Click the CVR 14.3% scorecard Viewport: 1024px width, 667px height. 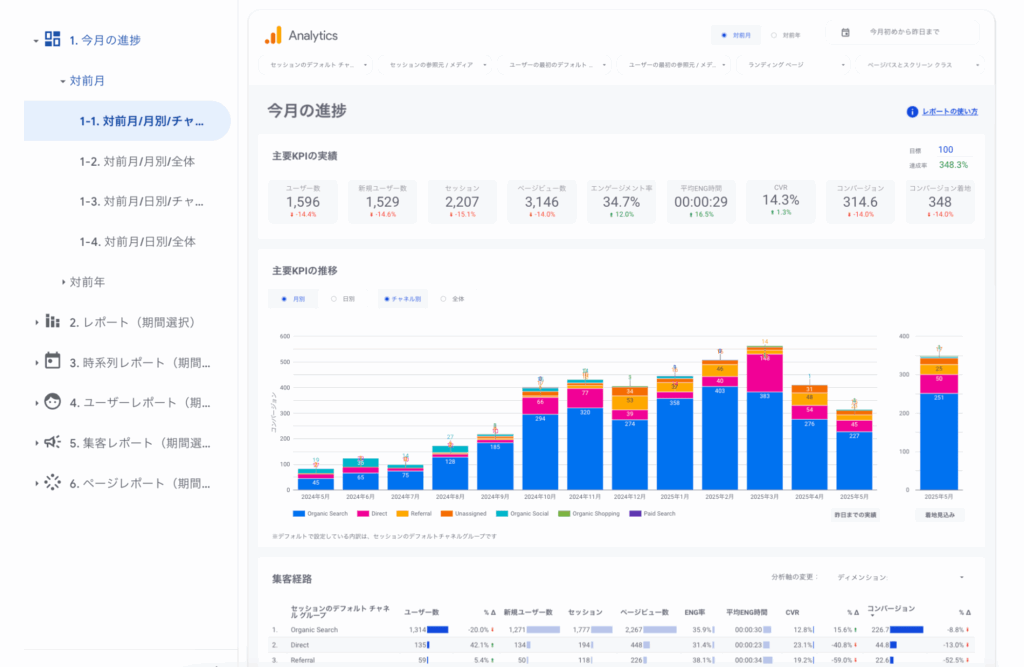(780, 201)
